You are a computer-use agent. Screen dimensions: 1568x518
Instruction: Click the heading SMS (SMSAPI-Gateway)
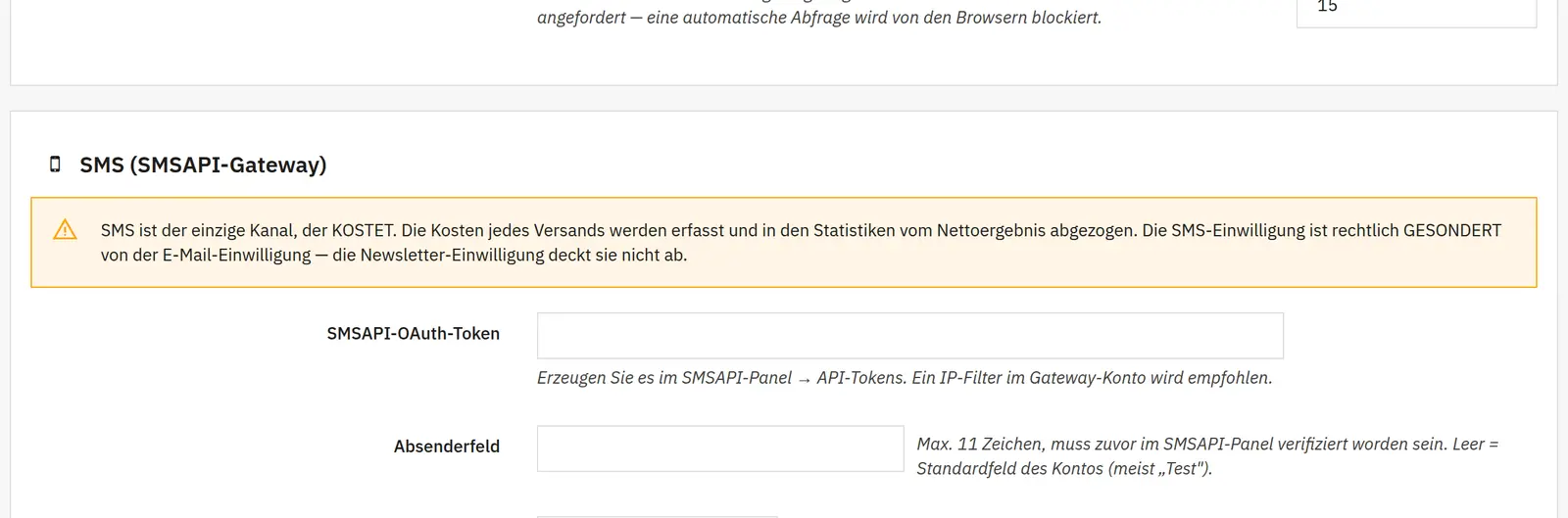pyautogui.click(x=203, y=165)
